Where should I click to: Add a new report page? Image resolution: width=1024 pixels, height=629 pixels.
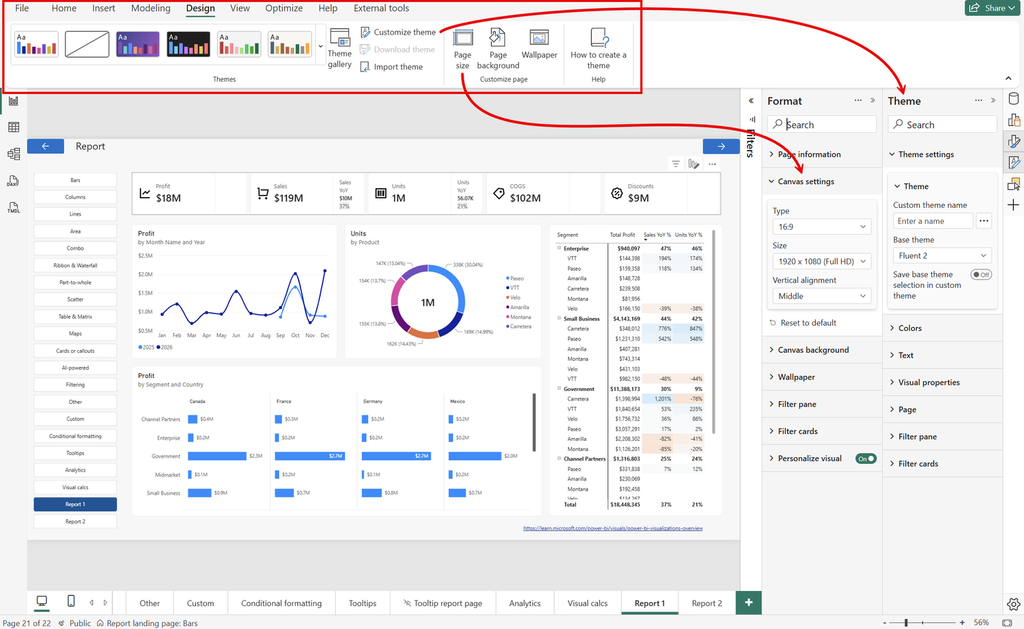pos(748,602)
